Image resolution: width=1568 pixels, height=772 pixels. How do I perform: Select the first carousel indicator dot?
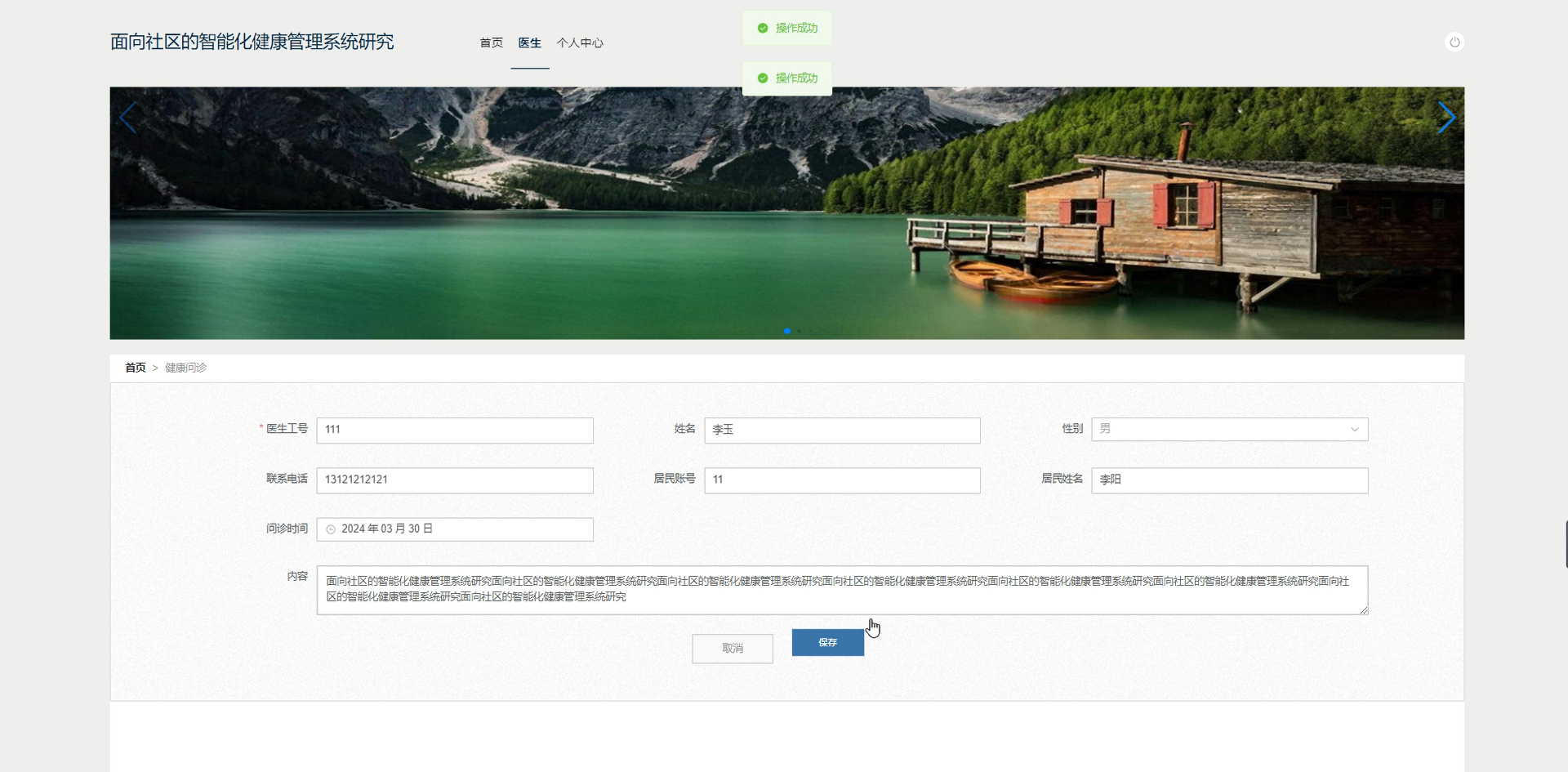786,331
